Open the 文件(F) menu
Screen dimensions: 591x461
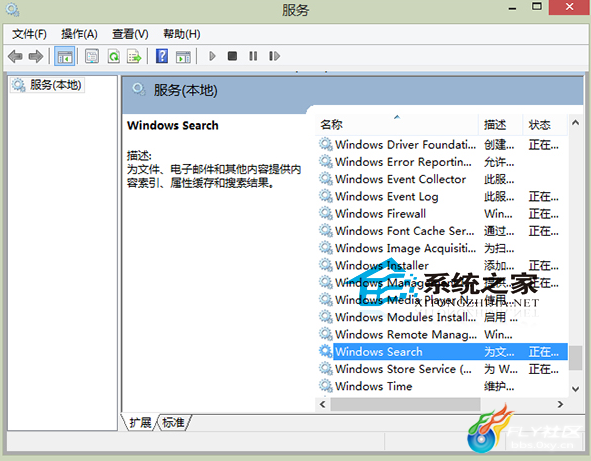[x=29, y=34]
